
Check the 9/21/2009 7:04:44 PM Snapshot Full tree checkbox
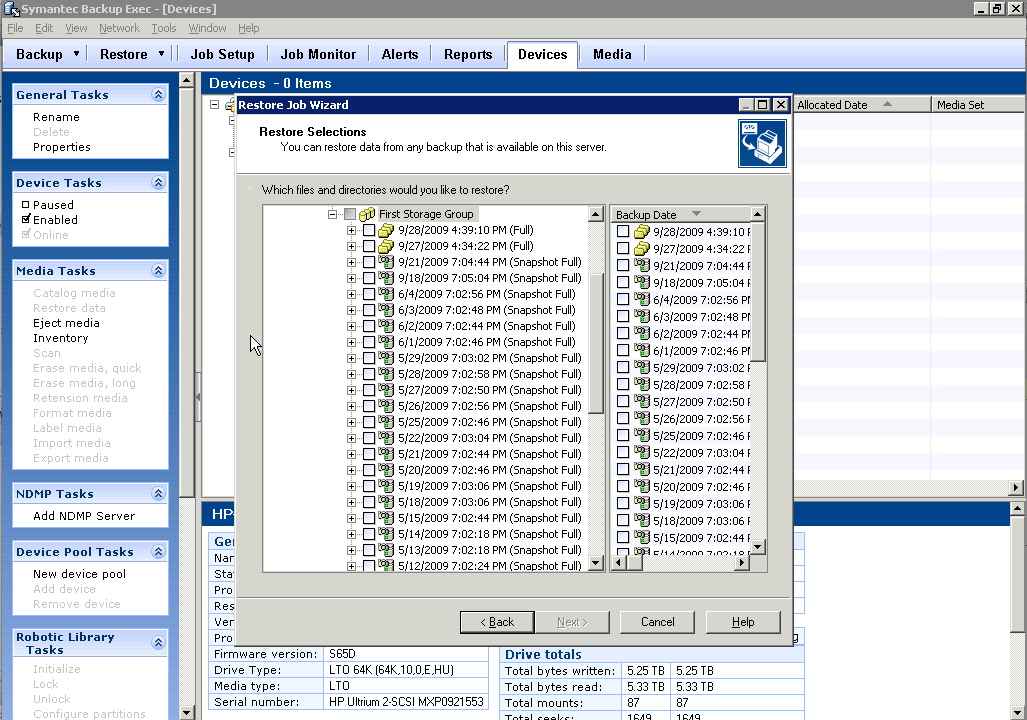(369, 262)
